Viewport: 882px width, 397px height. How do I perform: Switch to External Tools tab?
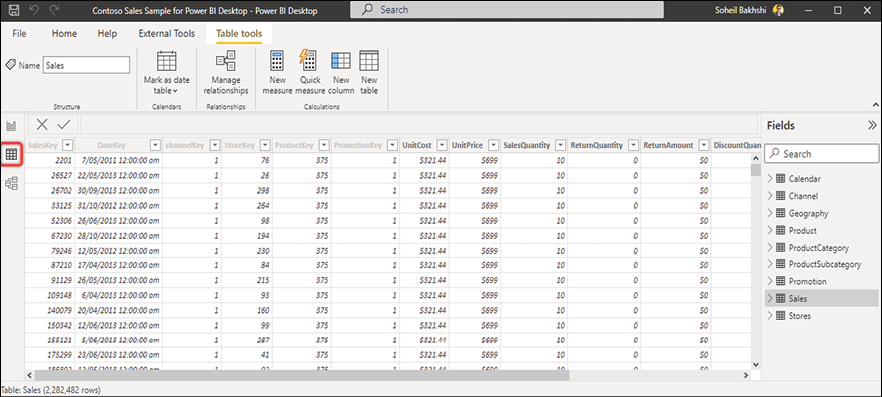(166, 34)
